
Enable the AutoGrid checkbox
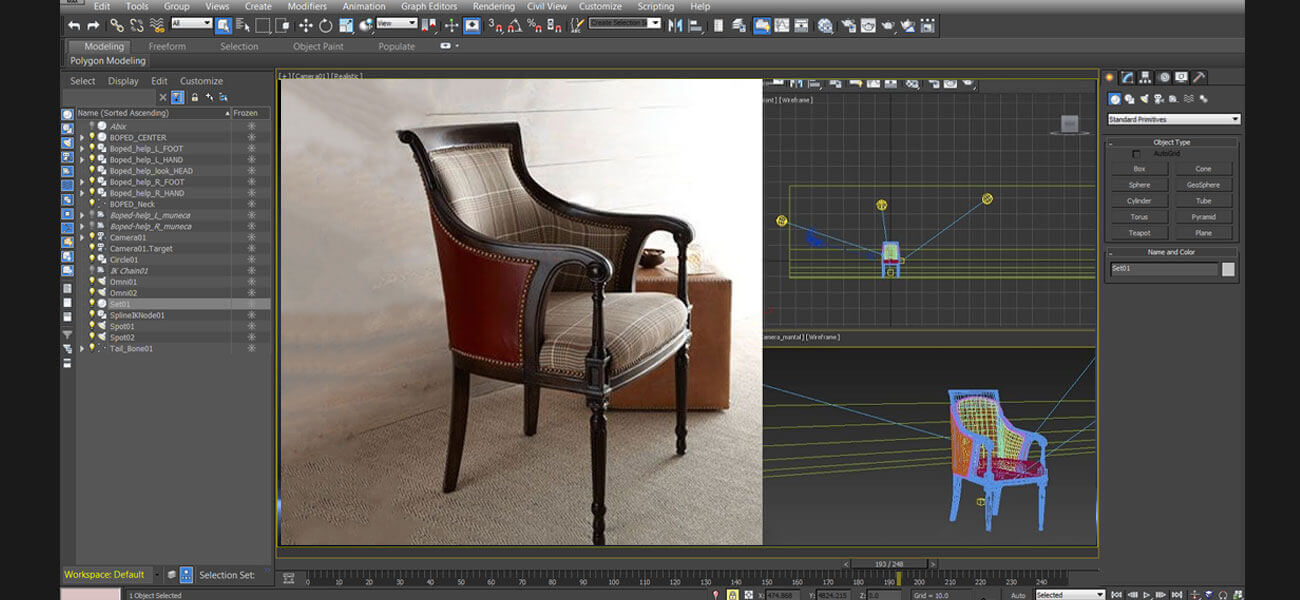[1136, 154]
